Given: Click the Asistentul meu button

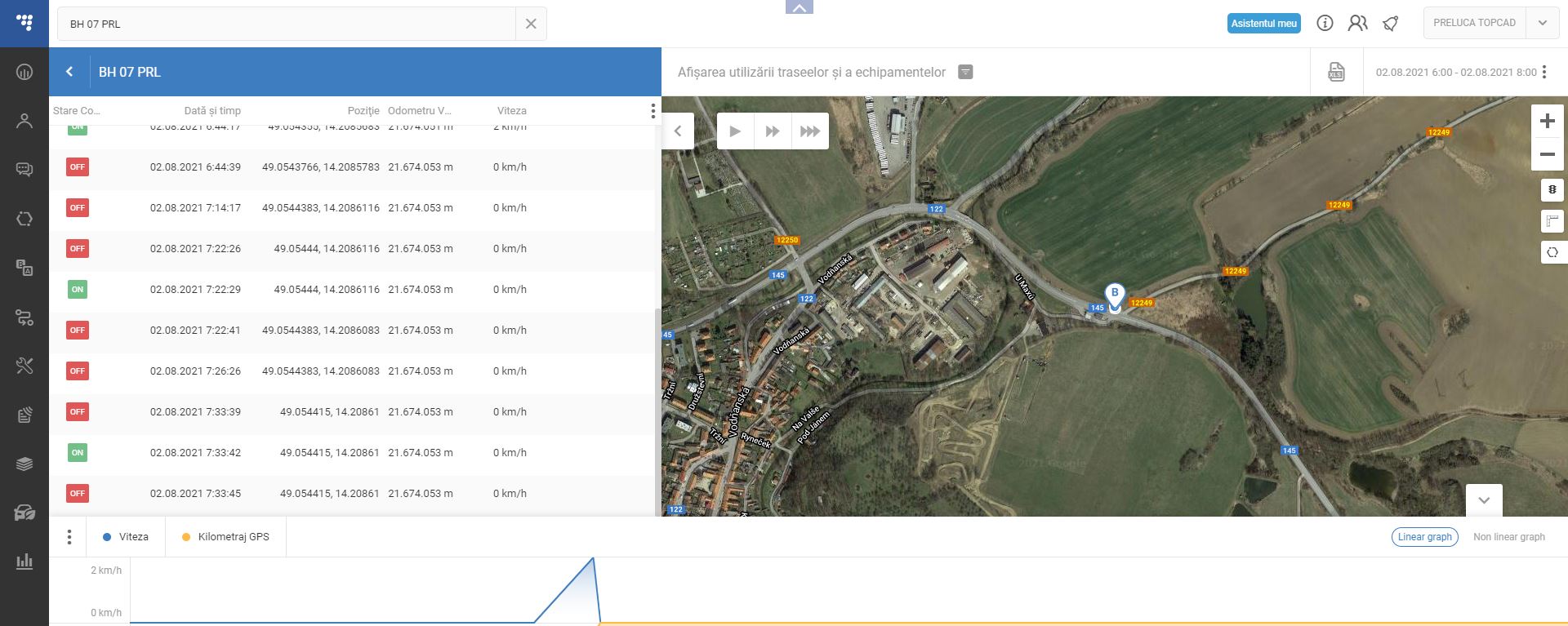Looking at the screenshot, I should pyautogui.click(x=1263, y=24).
